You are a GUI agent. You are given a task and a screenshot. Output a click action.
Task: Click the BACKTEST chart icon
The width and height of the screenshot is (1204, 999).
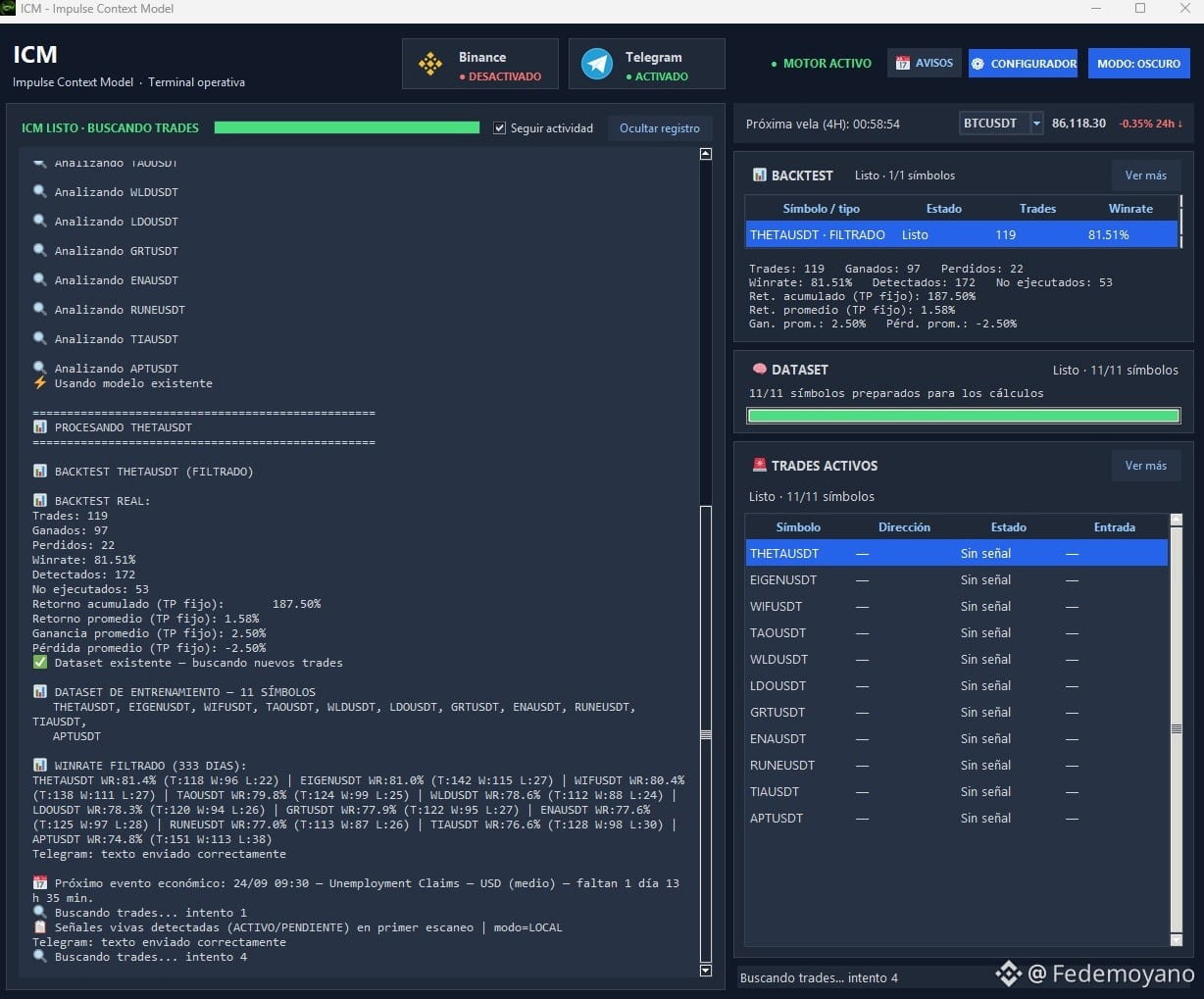point(759,175)
